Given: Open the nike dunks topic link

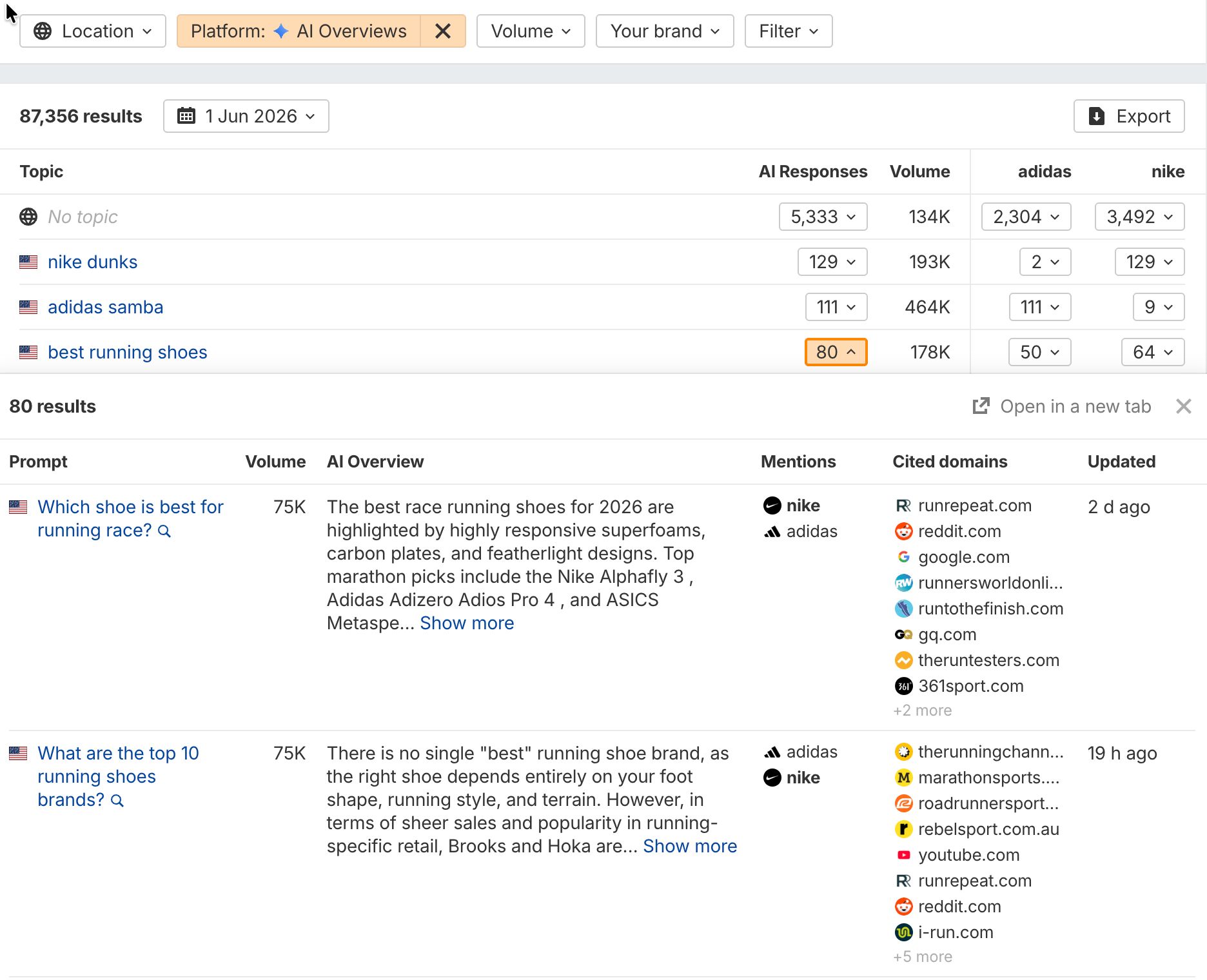Looking at the screenshot, I should click(92, 262).
